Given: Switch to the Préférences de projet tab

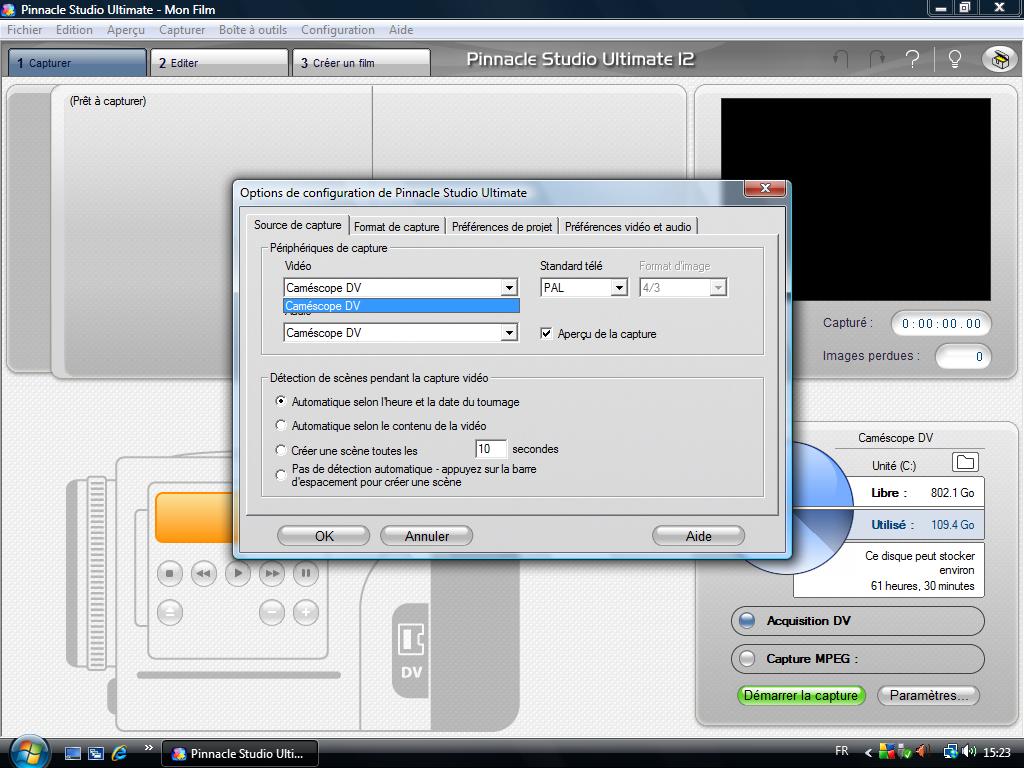Looking at the screenshot, I should (x=502, y=227).
